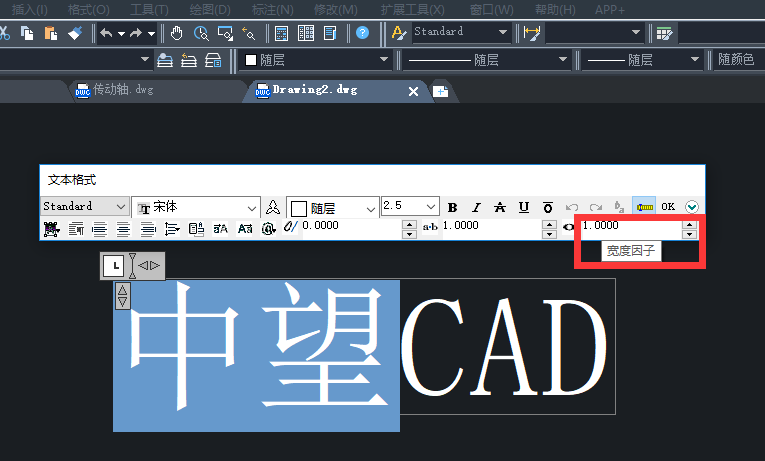This screenshot has height=461, width=765.
Task: Open the 宋体 font dropdown
Action: (197, 207)
